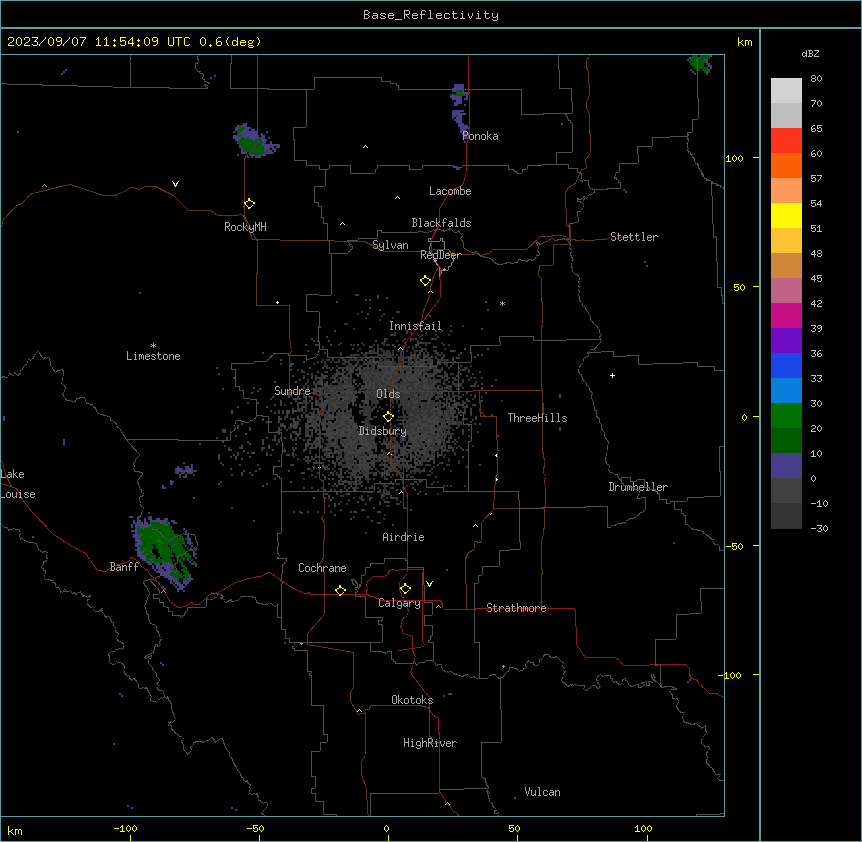Click the Lacombe city label
Viewport: 862px width, 842px height.
[450, 191]
